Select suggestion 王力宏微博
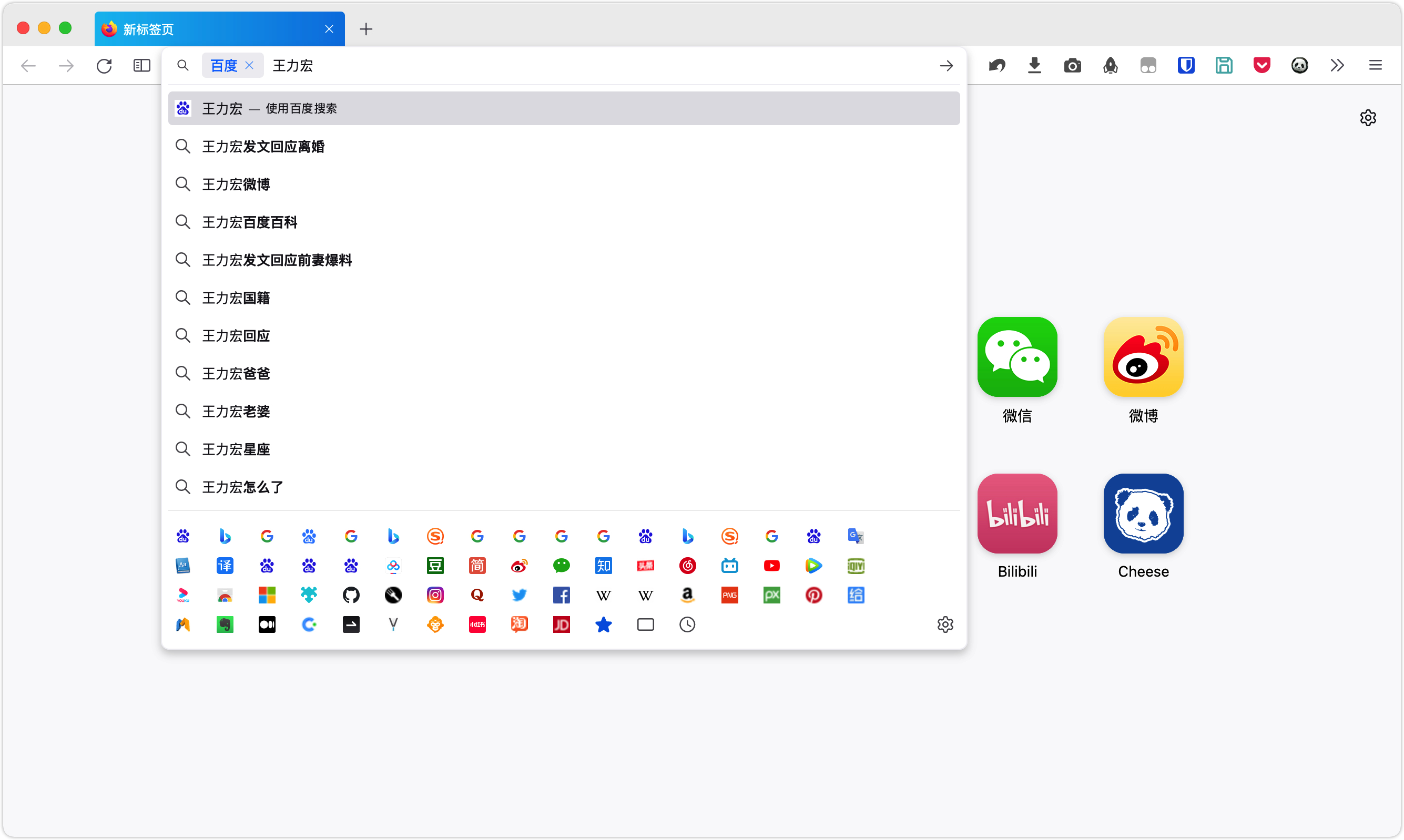This screenshot has width=1404, height=840. tap(236, 184)
